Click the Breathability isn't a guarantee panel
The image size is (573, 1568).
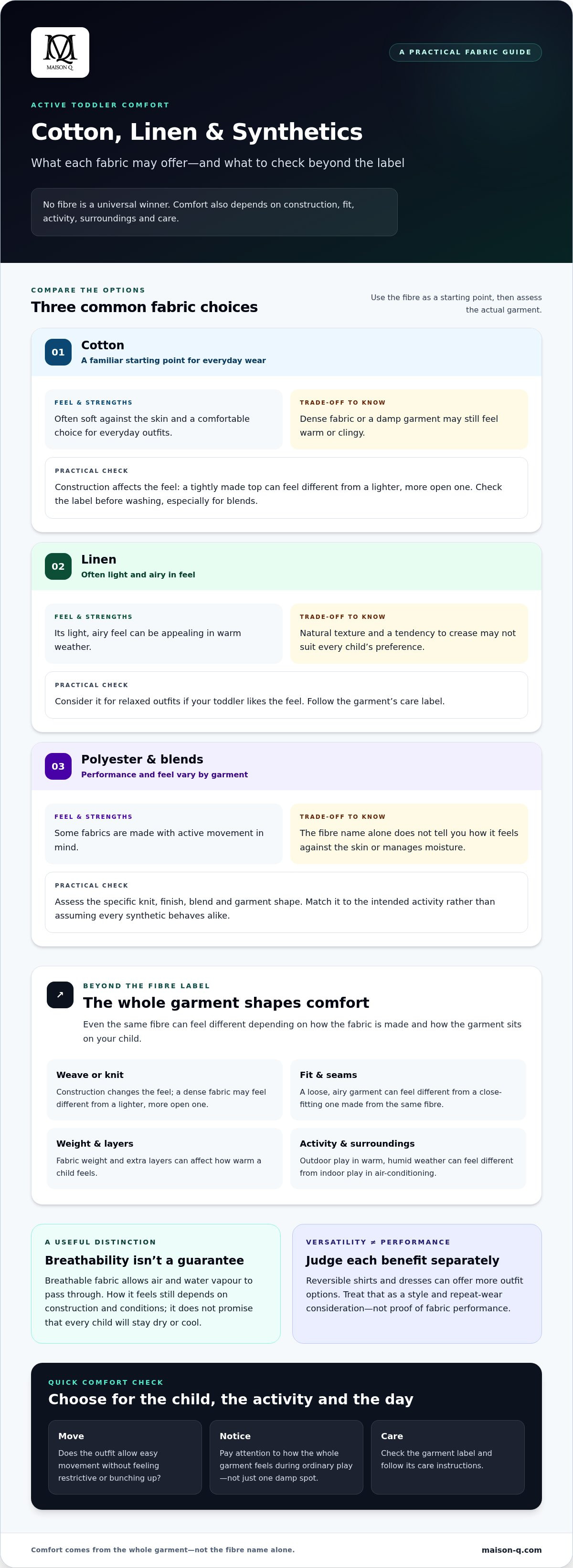point(156,1283)
